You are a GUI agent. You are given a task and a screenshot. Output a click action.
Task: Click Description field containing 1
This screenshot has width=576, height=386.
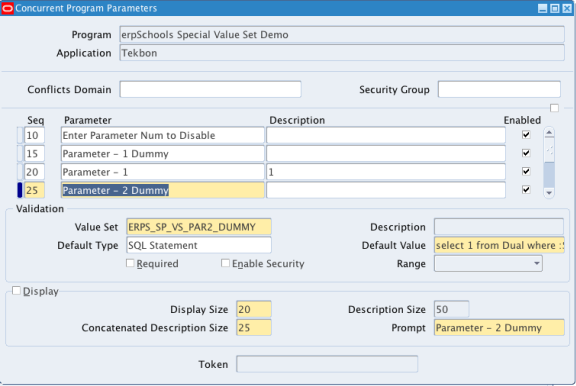coord(386,172)
